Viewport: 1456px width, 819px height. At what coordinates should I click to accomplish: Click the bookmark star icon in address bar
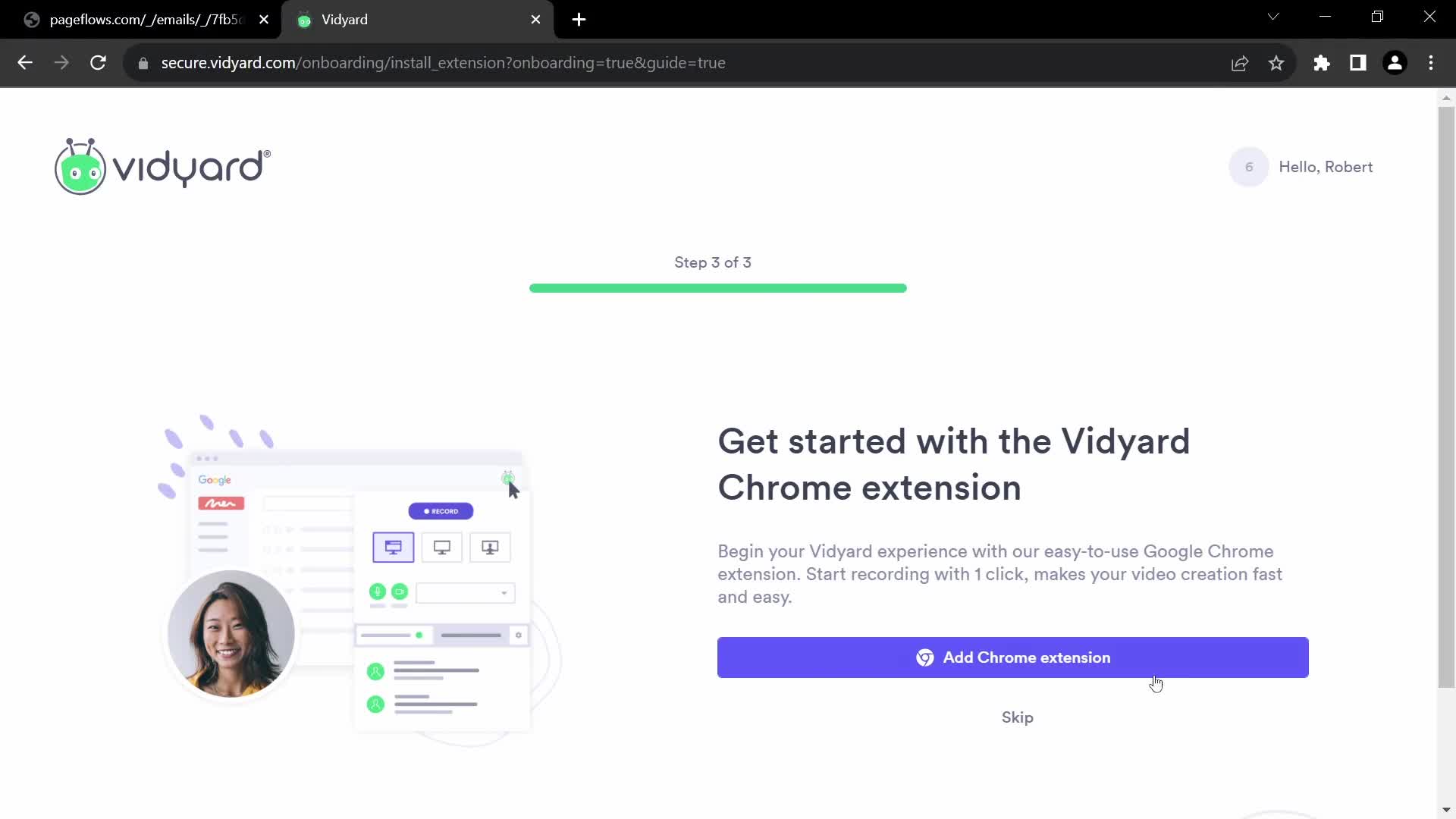[x=1277, y=63]
